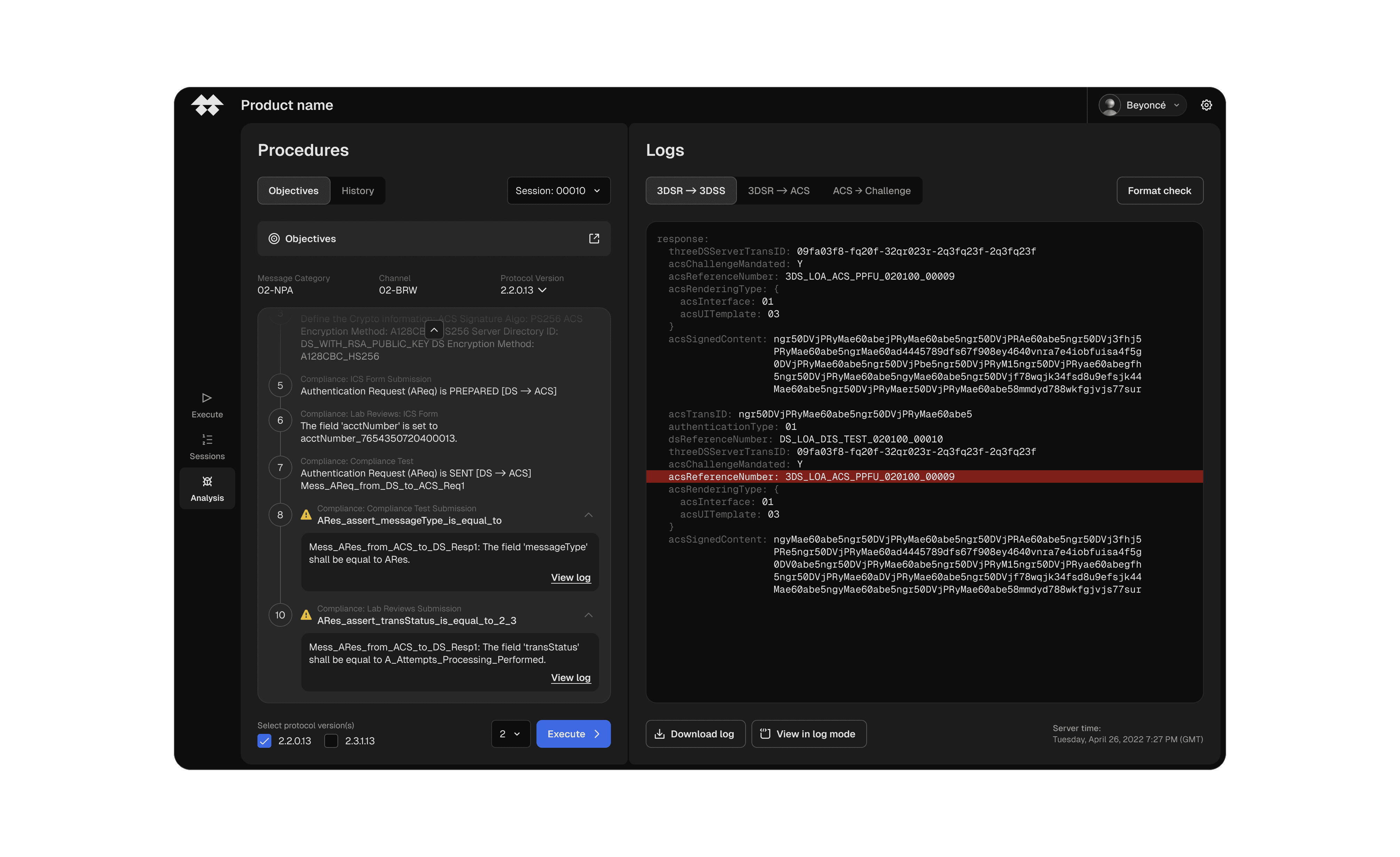This screenshot has width=1400, height=857.
Task: Select the 3DSR → ACS log tab
Action: tap(778, 191)
